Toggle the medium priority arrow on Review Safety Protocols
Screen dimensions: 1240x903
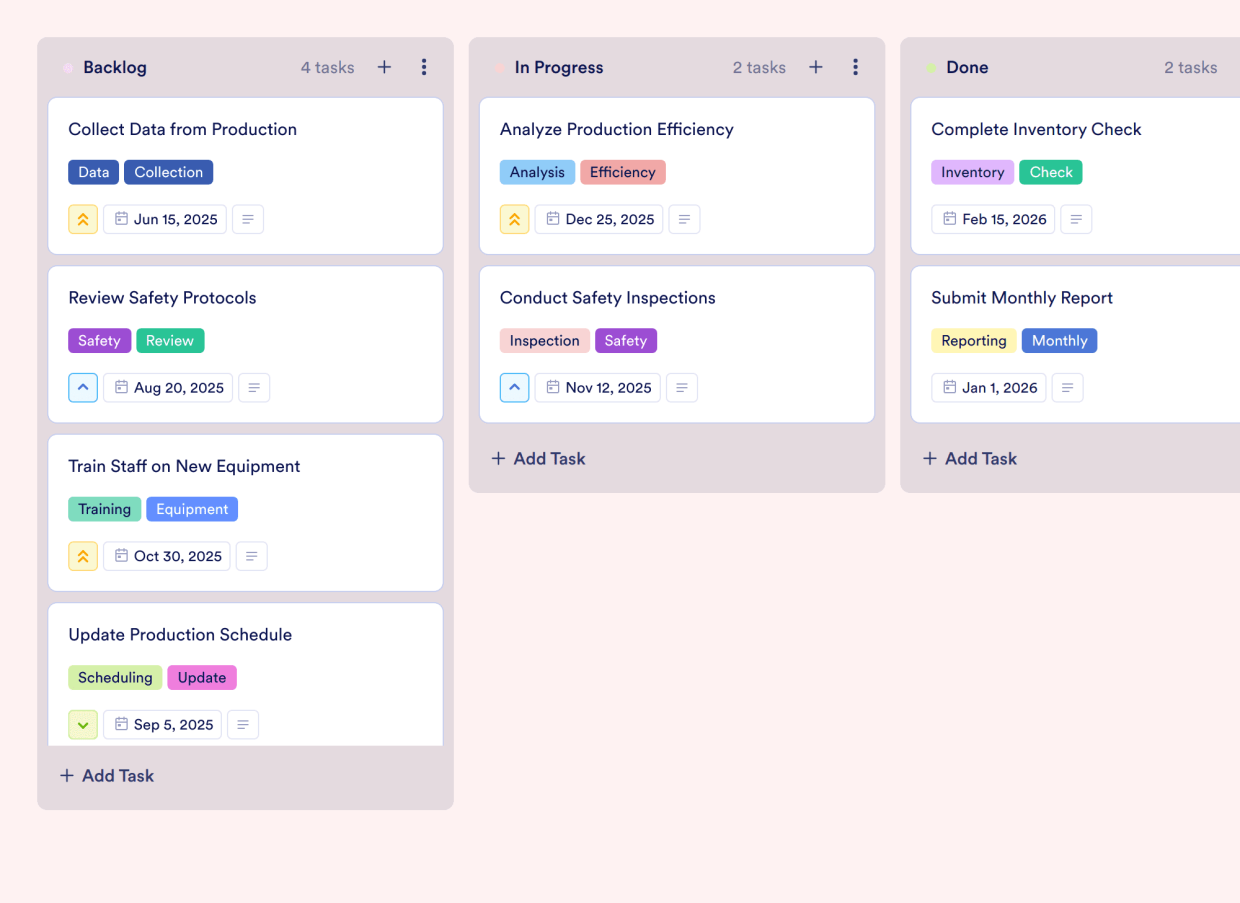[83, 387]
